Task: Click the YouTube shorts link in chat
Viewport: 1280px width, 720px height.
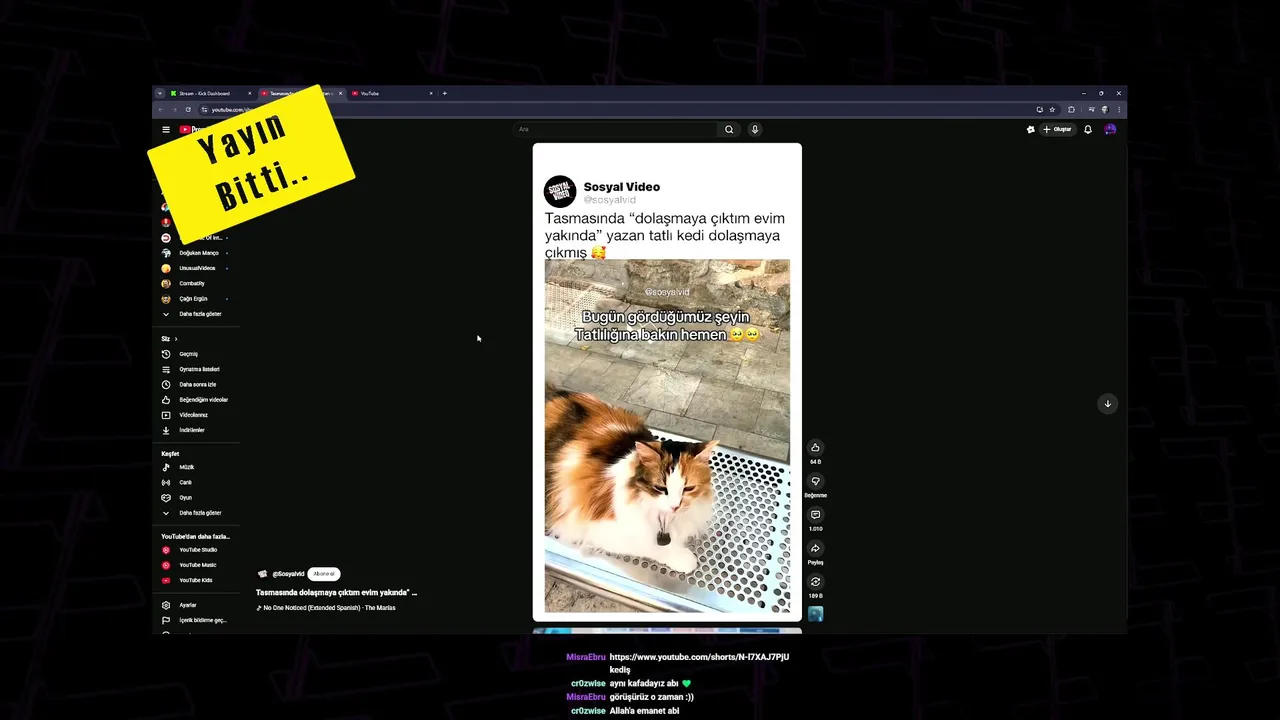Action: click(699, 657)
